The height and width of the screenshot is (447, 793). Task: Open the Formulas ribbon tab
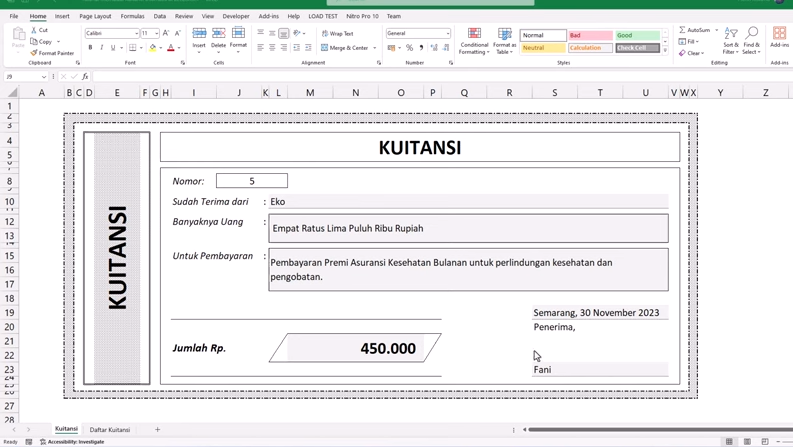(x=133, y=16)
